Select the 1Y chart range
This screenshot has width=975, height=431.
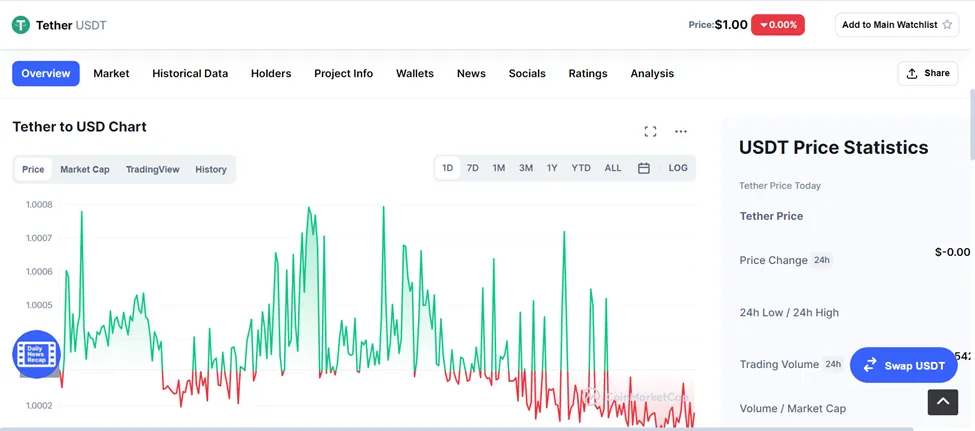coord(552,168)
